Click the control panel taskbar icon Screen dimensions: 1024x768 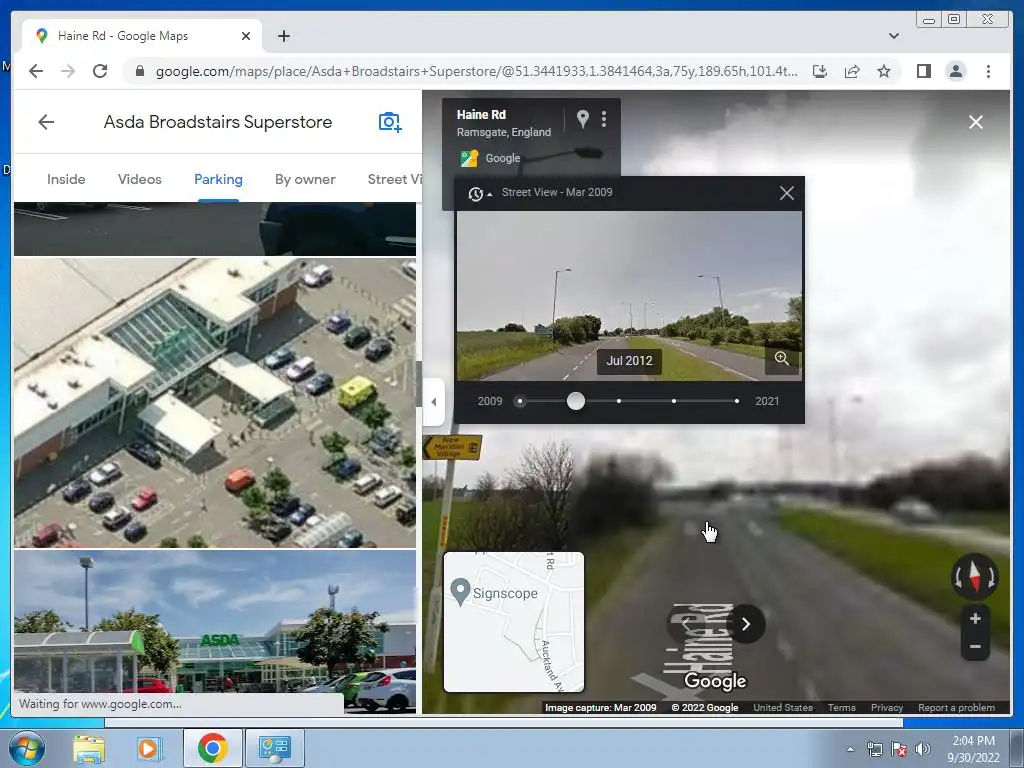click(275, 748)
